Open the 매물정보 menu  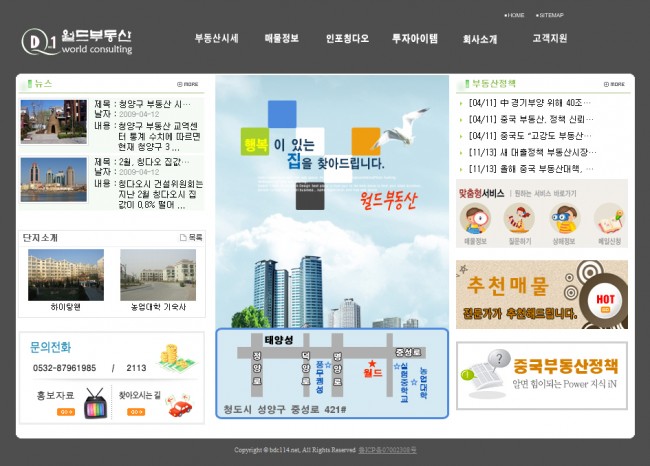[282, 39]
